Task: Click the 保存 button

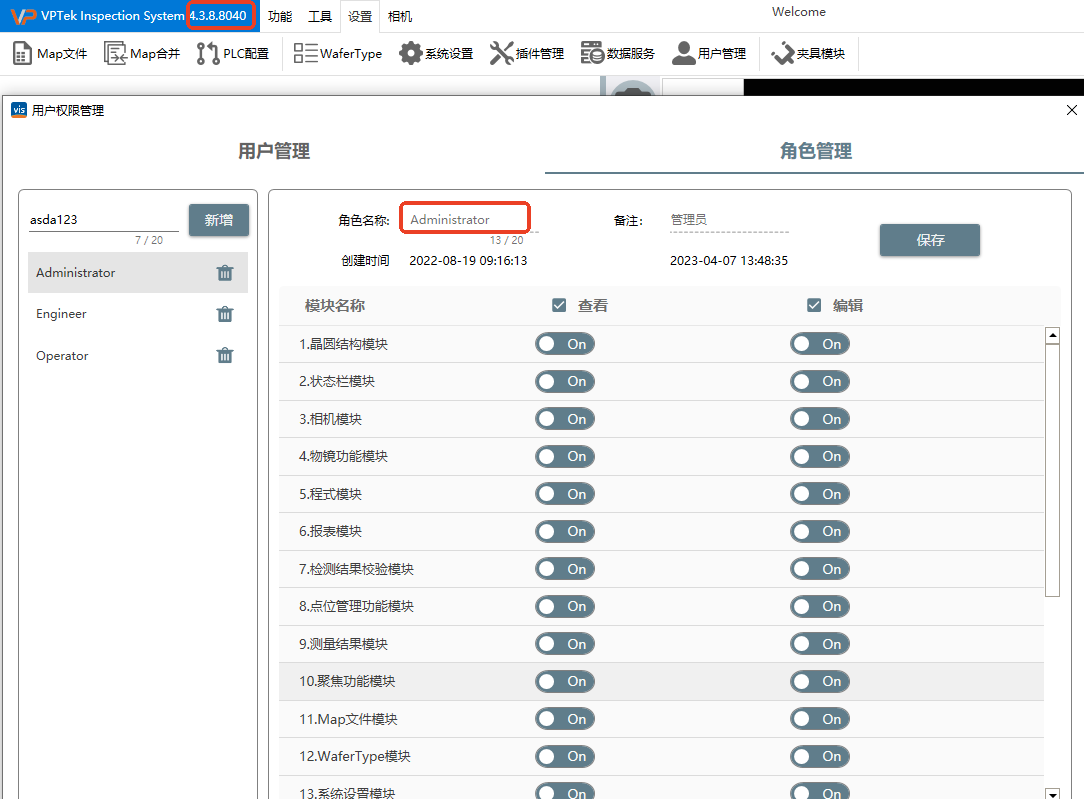Action: click(930, 240)
